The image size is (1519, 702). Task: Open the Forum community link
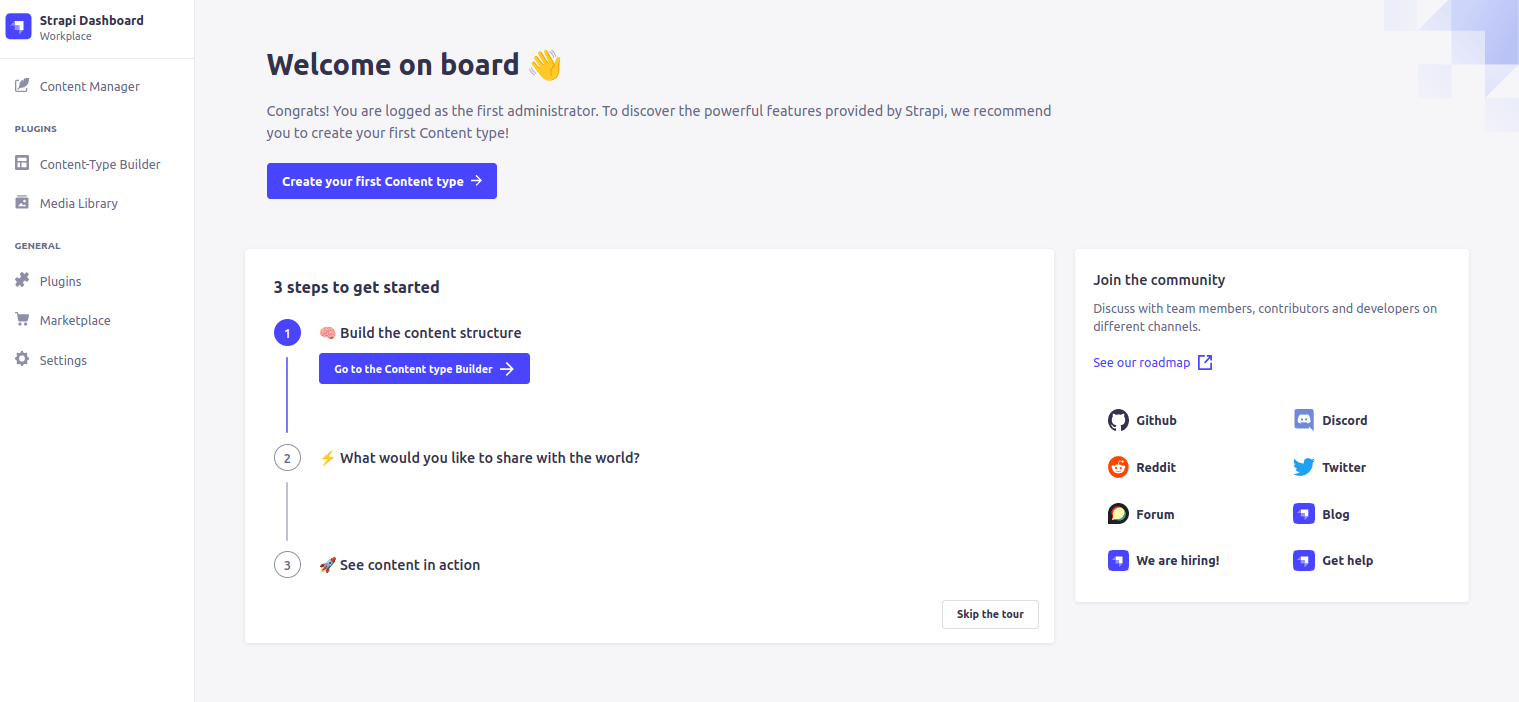[x=1141, y=514]
